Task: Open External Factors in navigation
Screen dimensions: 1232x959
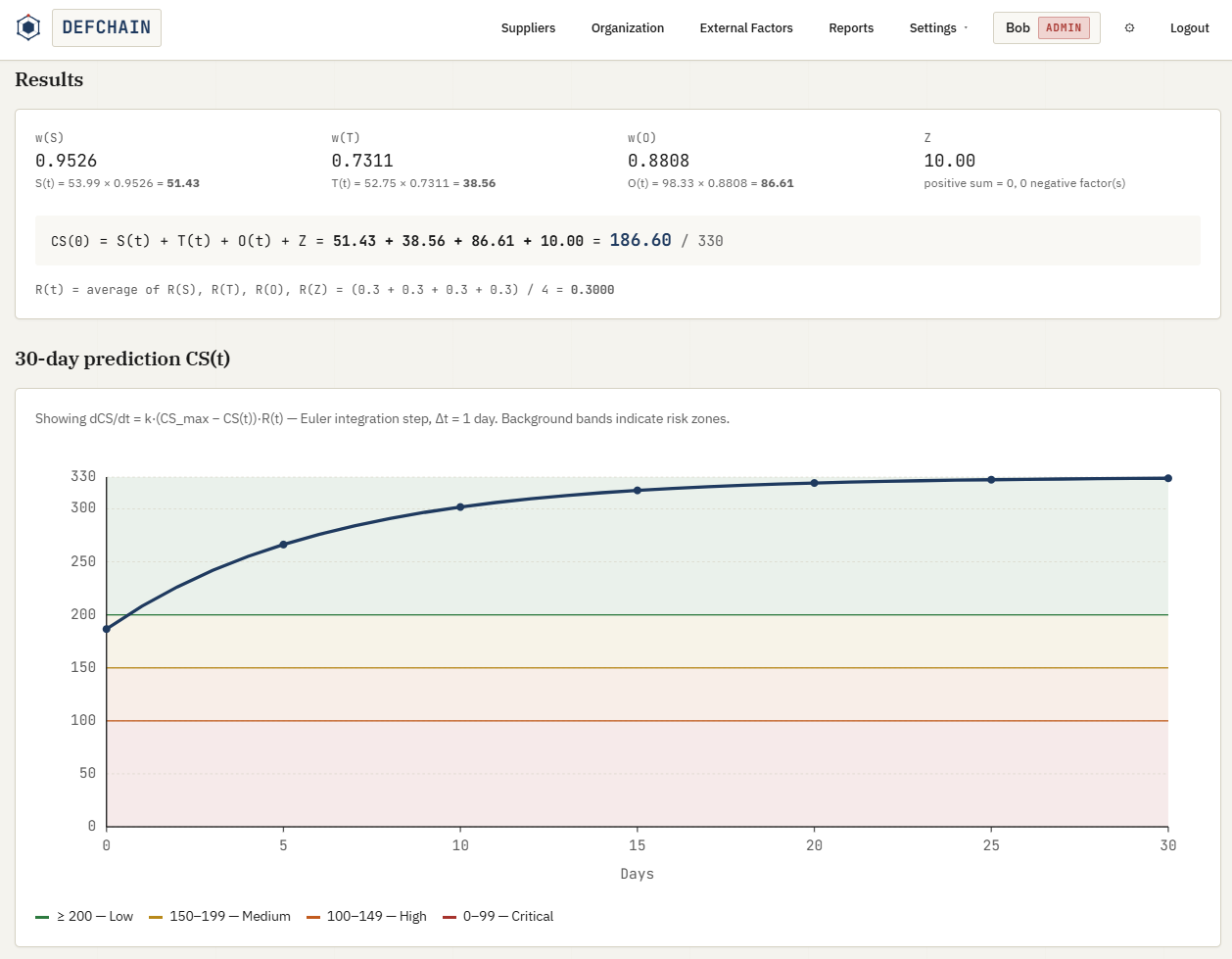Action: coord(746,28)
